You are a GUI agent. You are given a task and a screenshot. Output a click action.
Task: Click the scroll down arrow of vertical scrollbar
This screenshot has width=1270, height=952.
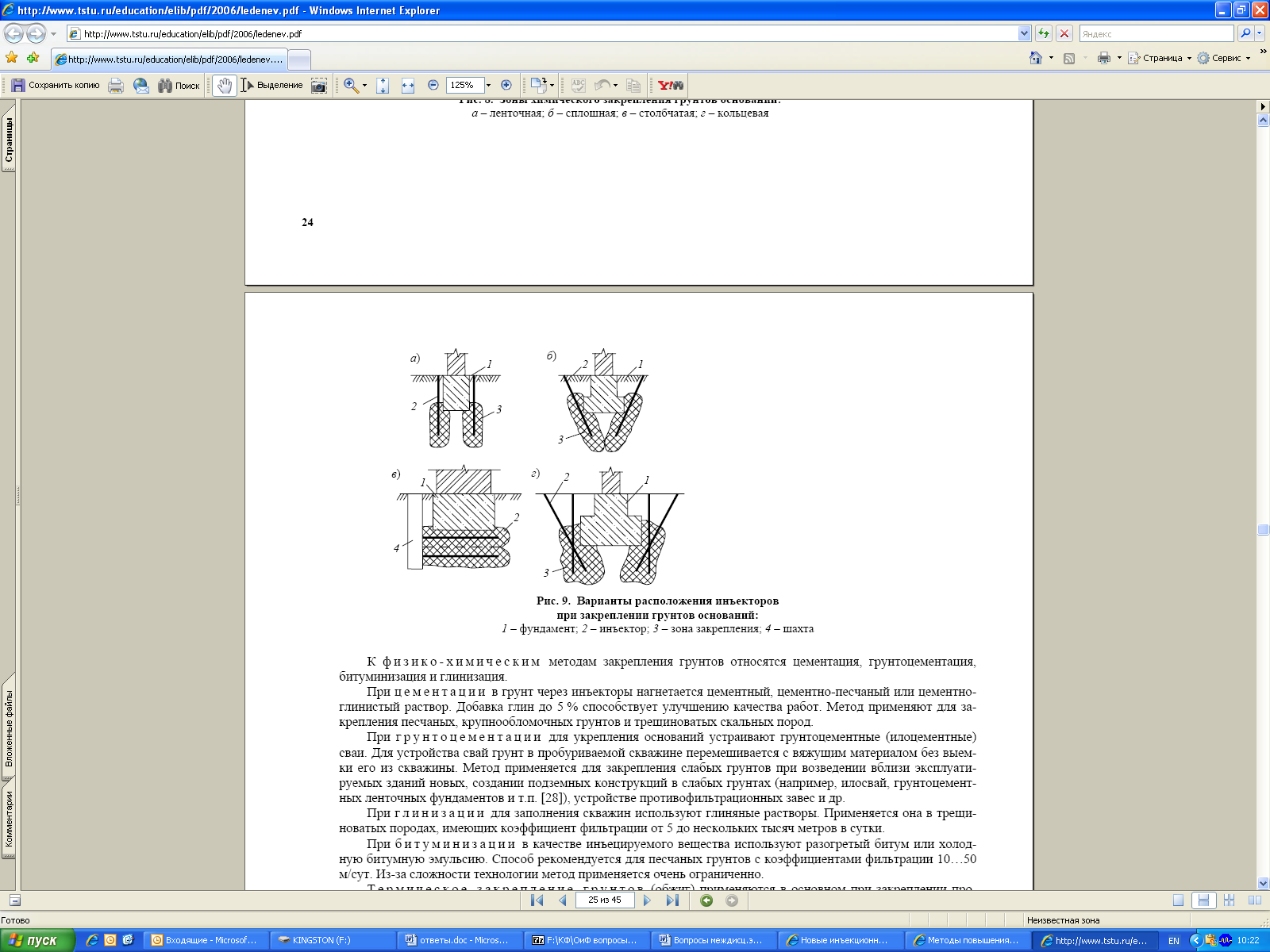[x=1263, y=883]
